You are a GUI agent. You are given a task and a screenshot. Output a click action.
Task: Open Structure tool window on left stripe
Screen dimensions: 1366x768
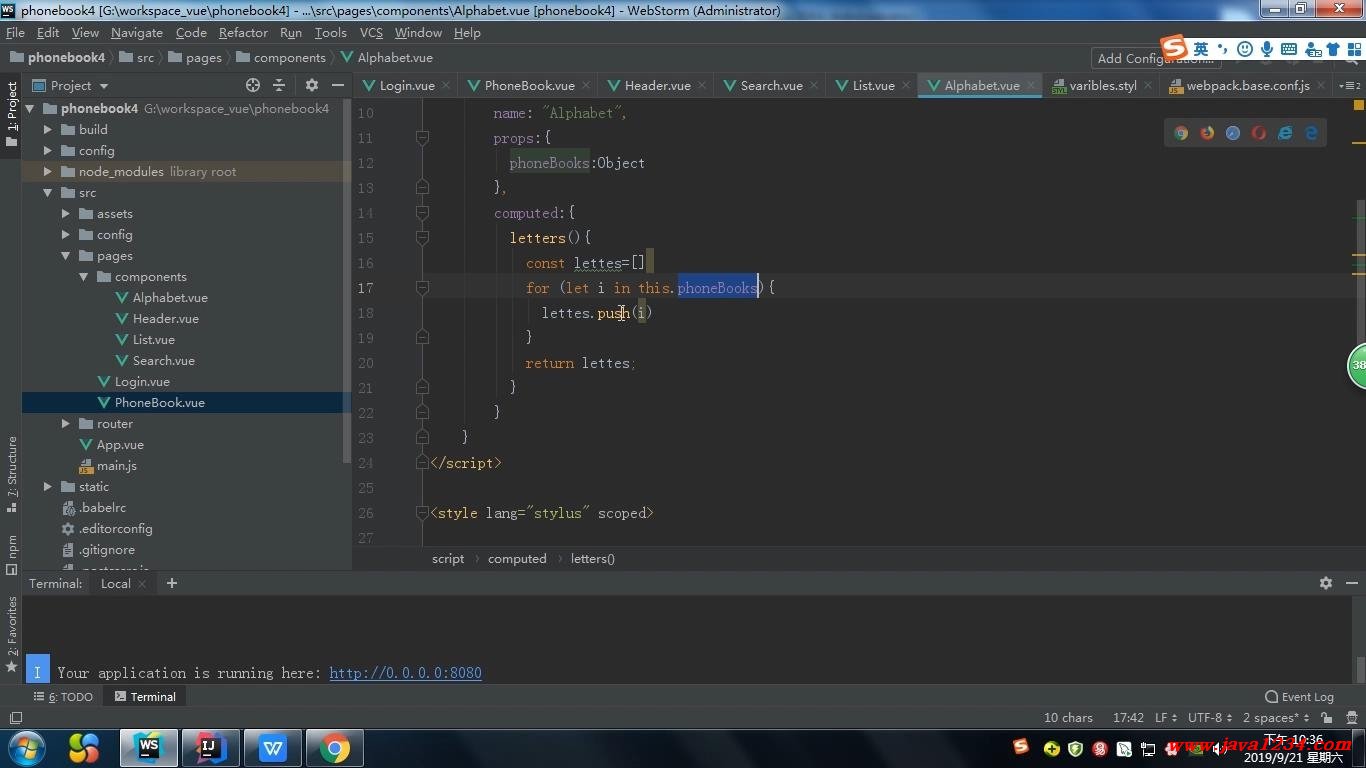pyautogui.click(x=12, y=475)
